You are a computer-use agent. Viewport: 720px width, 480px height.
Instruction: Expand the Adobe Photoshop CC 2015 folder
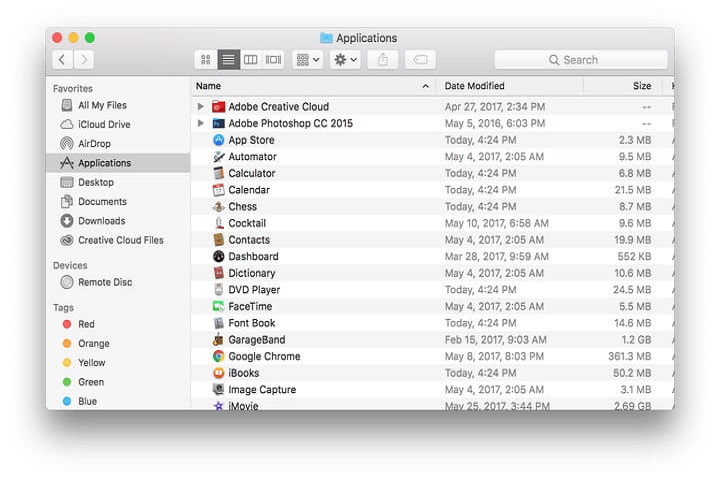tap(201, 124)
